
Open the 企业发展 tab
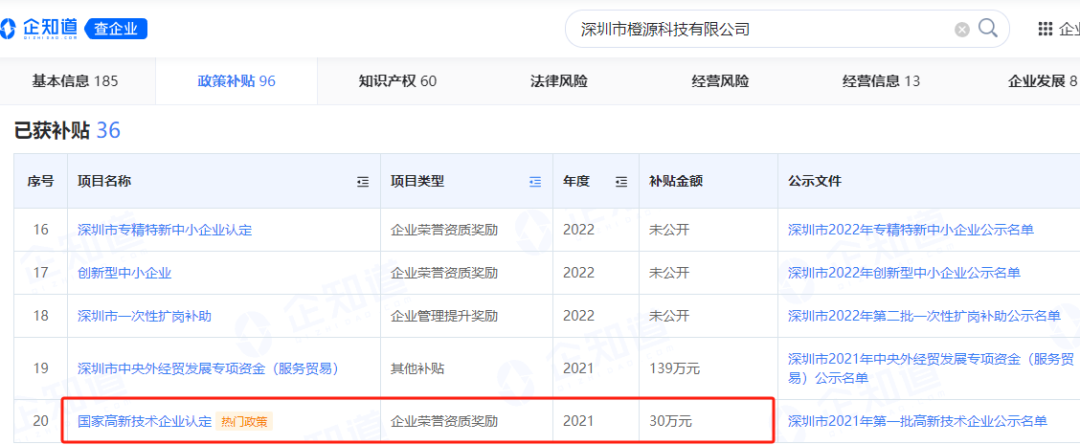pyautogui.click(x=1042, y=81)
